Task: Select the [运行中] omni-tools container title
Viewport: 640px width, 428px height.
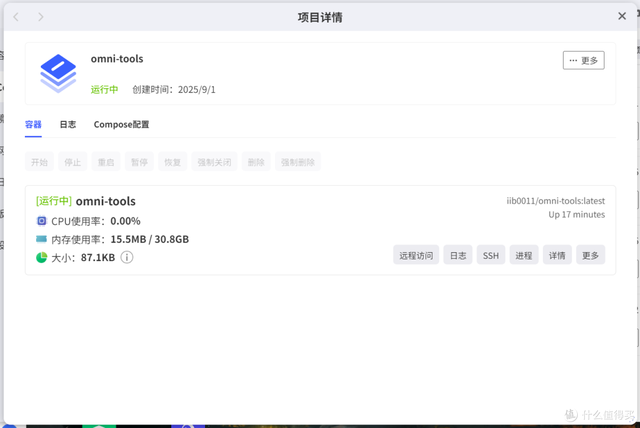Action: [x=86, y=201]
